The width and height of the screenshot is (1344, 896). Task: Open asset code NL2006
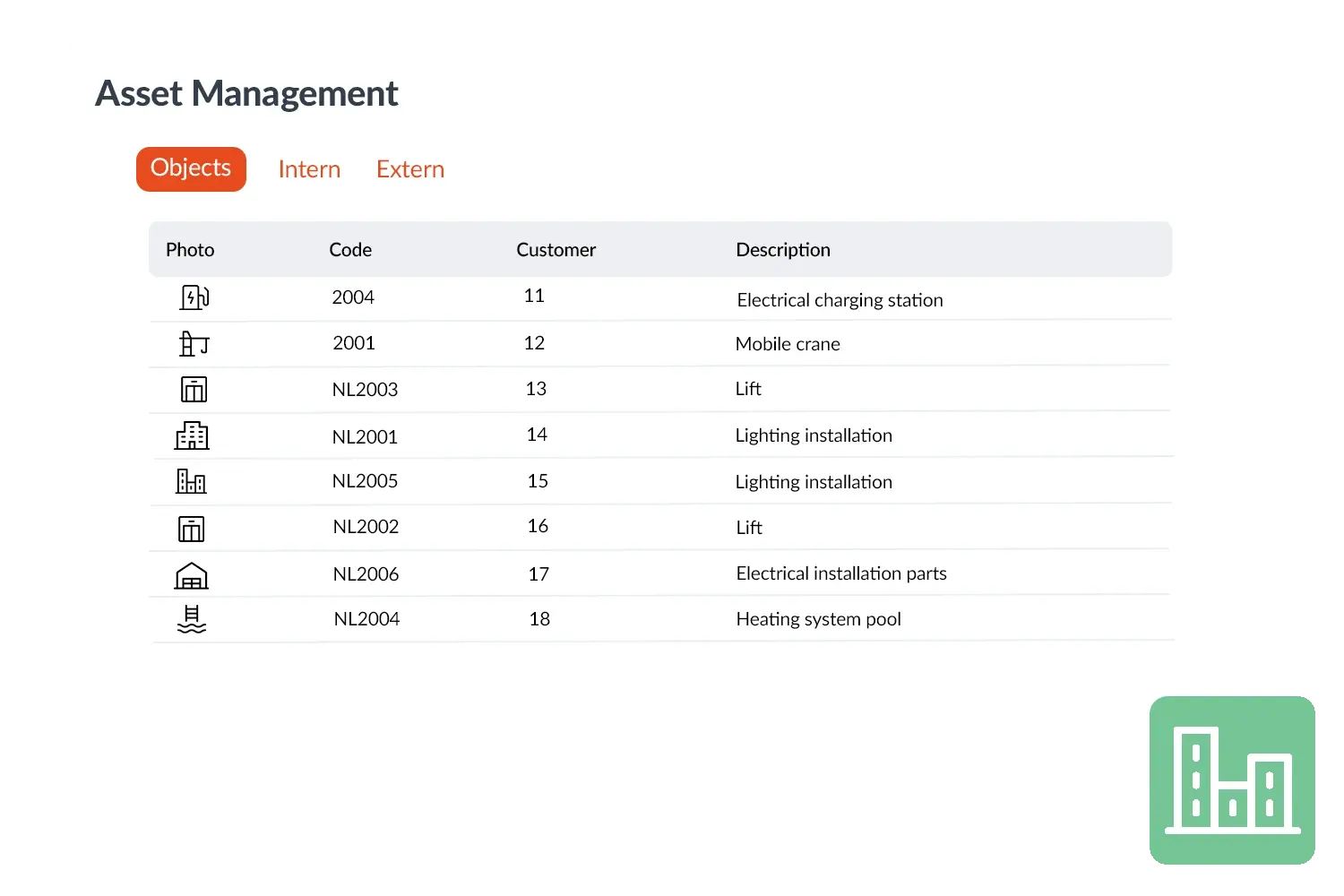click(366, 574)
